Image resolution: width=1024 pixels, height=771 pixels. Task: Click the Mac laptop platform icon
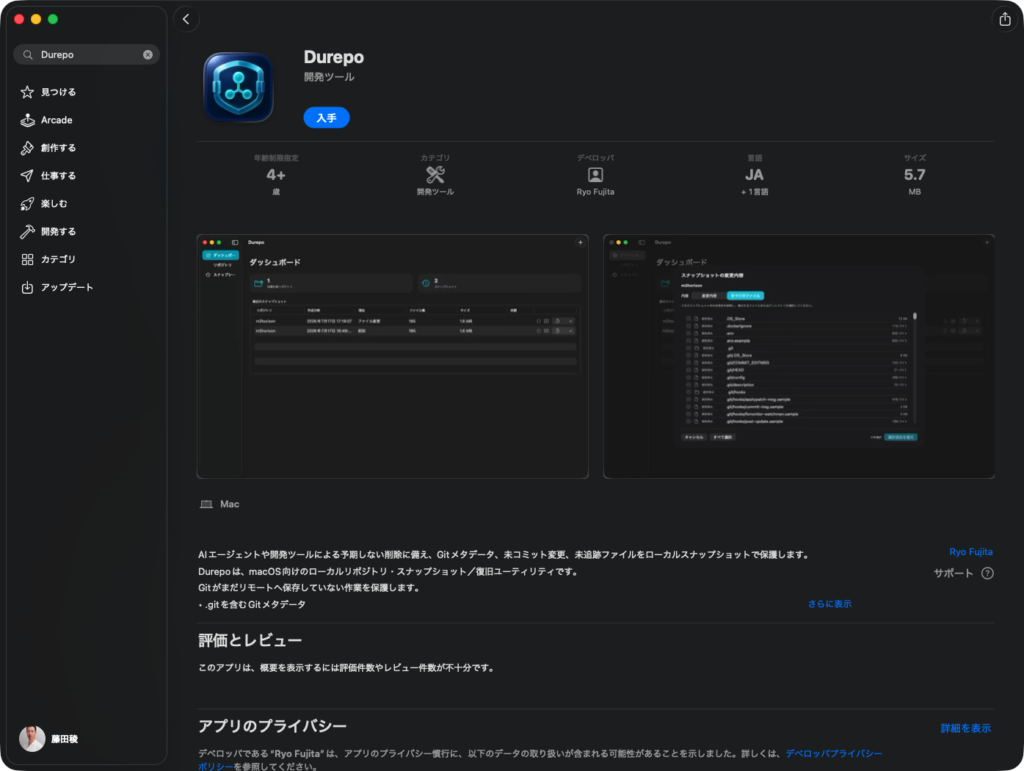pyautogui.click(x=206, y=504)
